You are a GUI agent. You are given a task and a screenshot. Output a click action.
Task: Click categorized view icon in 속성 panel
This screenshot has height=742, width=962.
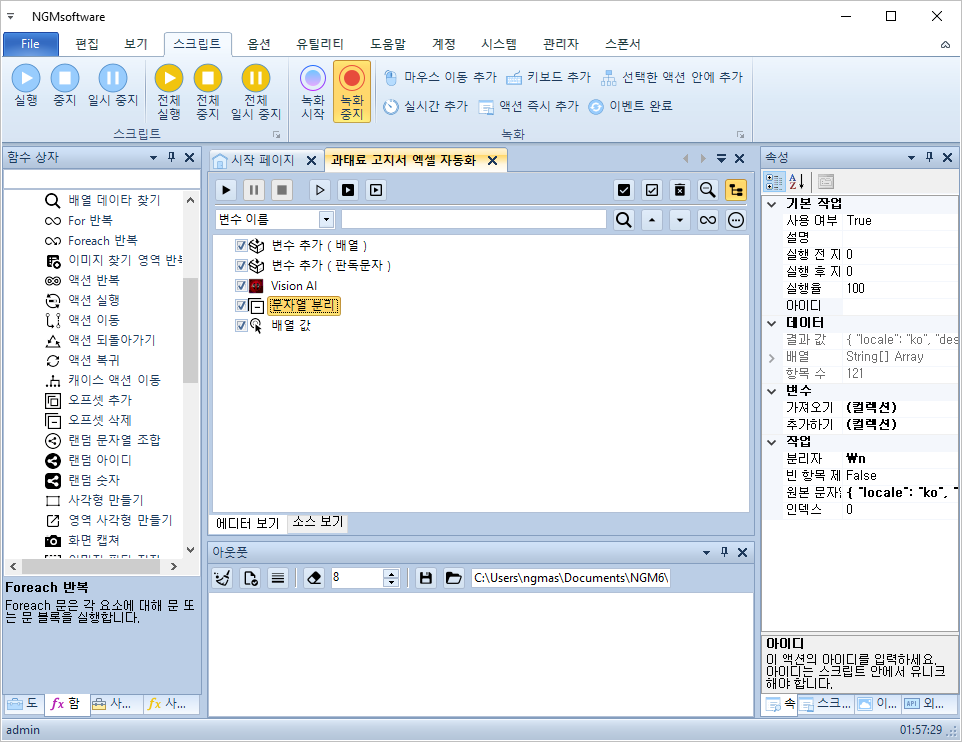pos(774,182)
